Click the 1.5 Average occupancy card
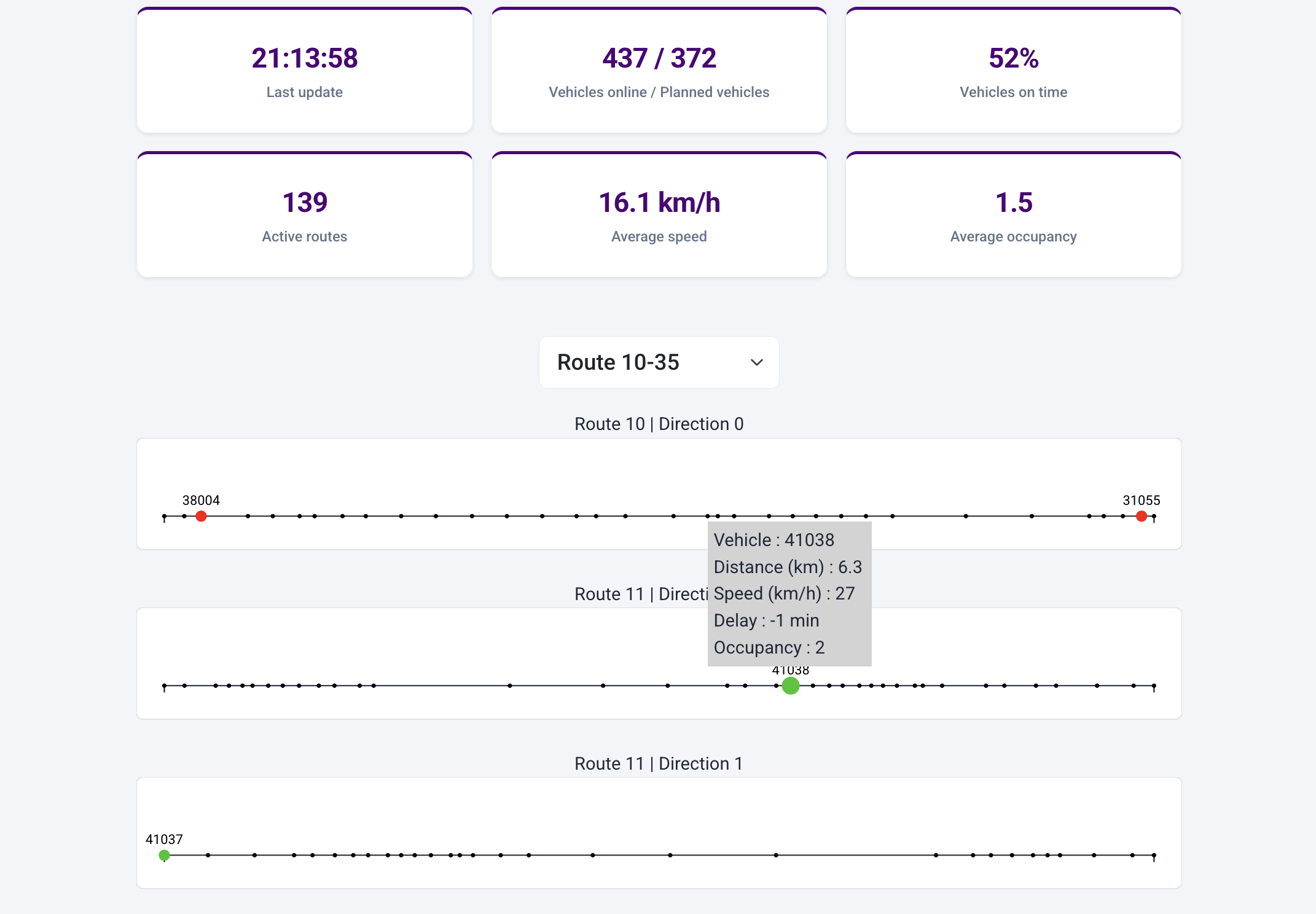Image resolution: width=1316 pixels, height=914 pixels. tap(1014, 215)
